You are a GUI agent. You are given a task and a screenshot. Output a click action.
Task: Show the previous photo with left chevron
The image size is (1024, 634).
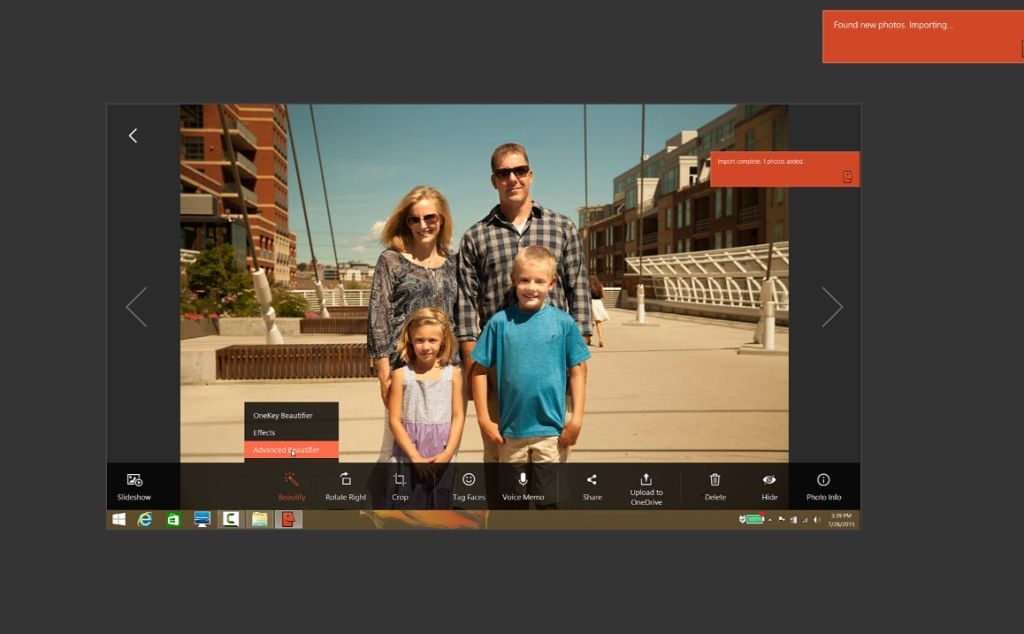(x=136, y=307)
